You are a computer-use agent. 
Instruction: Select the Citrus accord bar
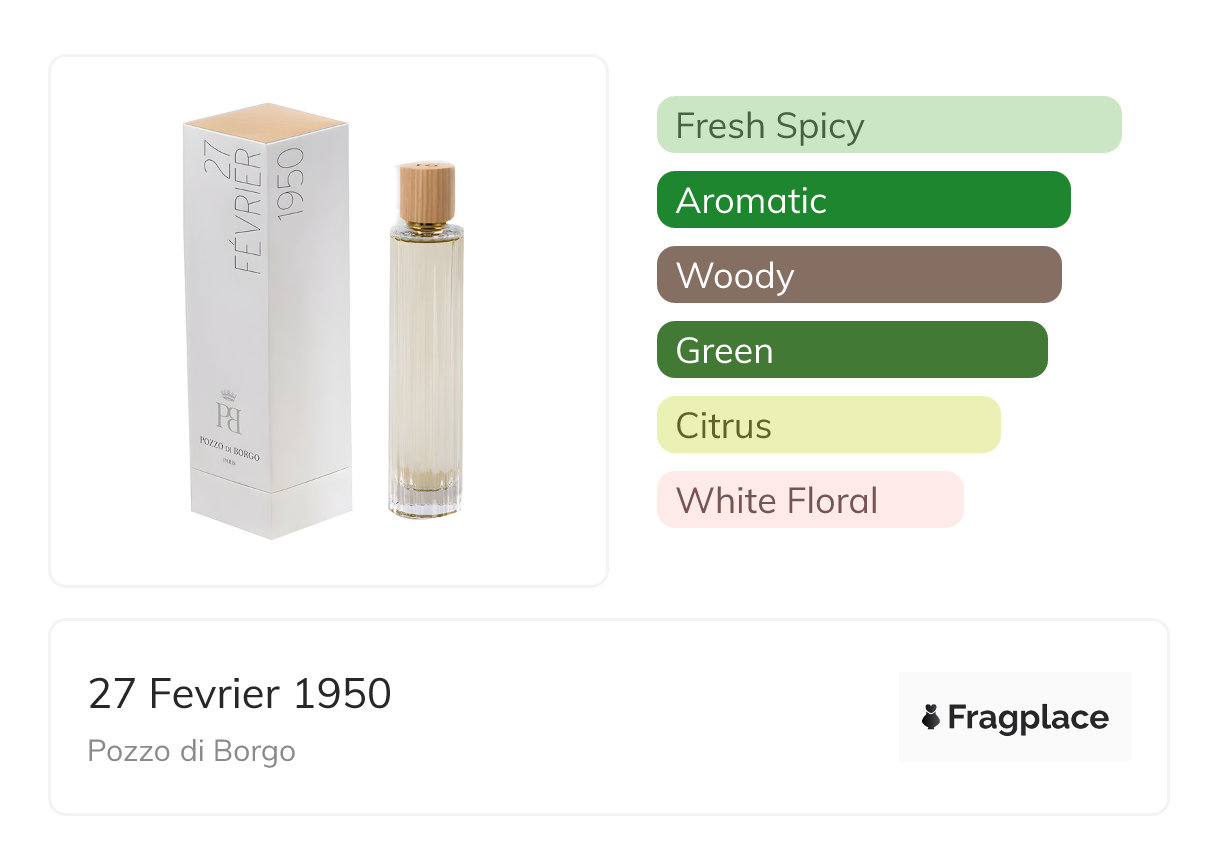(828, 425)
